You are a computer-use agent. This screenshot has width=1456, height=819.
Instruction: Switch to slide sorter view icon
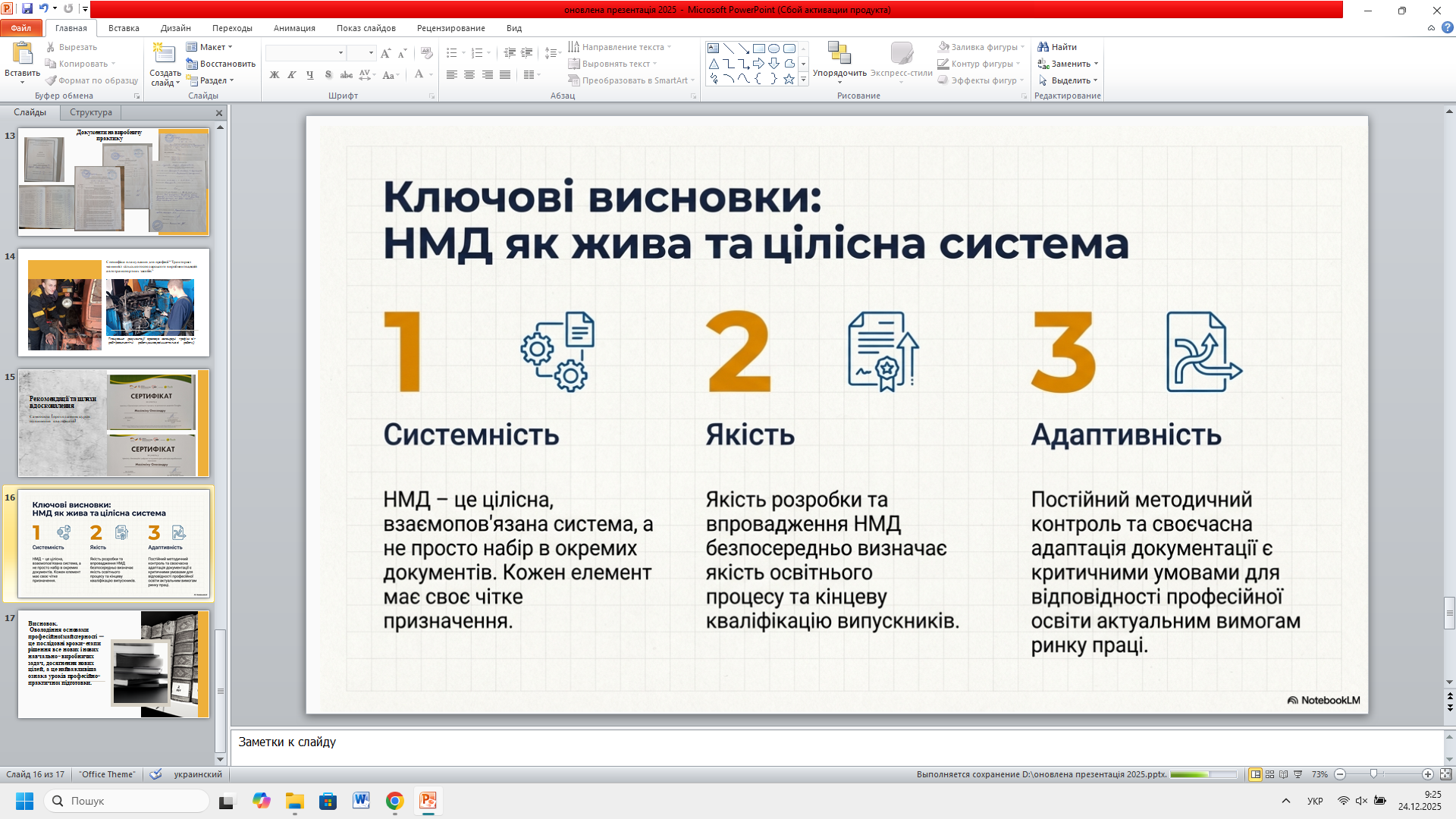tap(1269, 774)
